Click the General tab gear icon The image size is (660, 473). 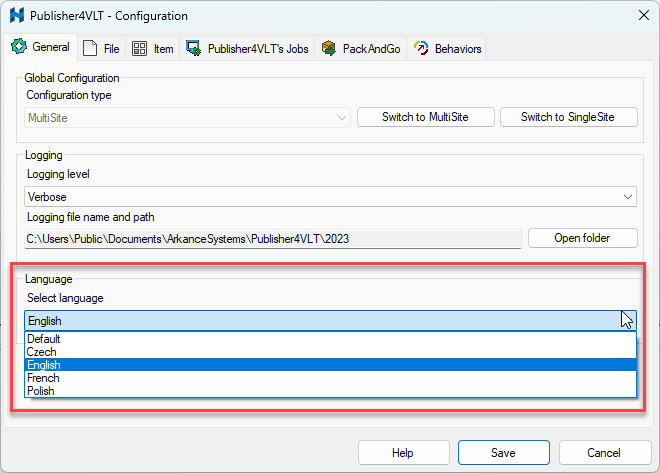click(19, 47)
